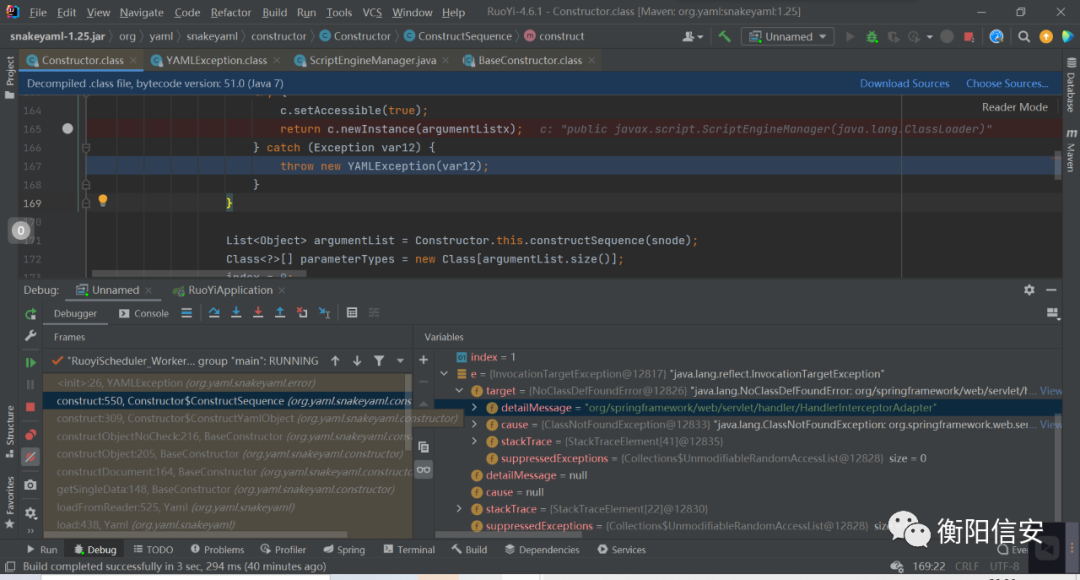The width and height of the screenshot is (1080, 580).
Task: Open Search Everywhere magnifier icon
Action: tap(1024, 37)
